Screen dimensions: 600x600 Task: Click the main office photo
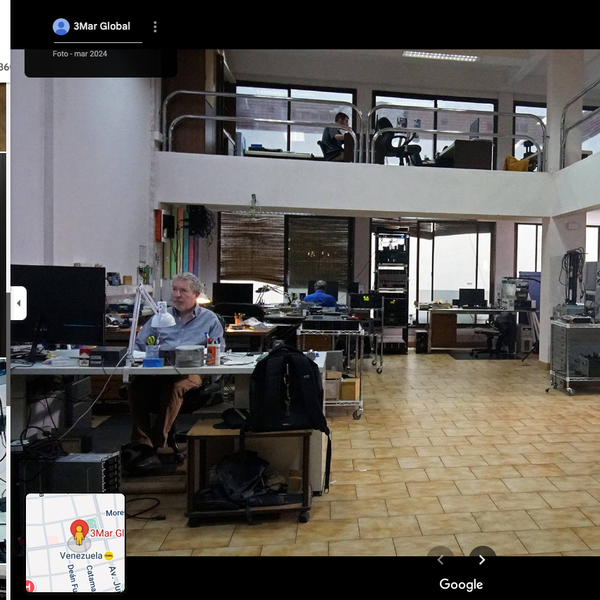coord(400,300)
